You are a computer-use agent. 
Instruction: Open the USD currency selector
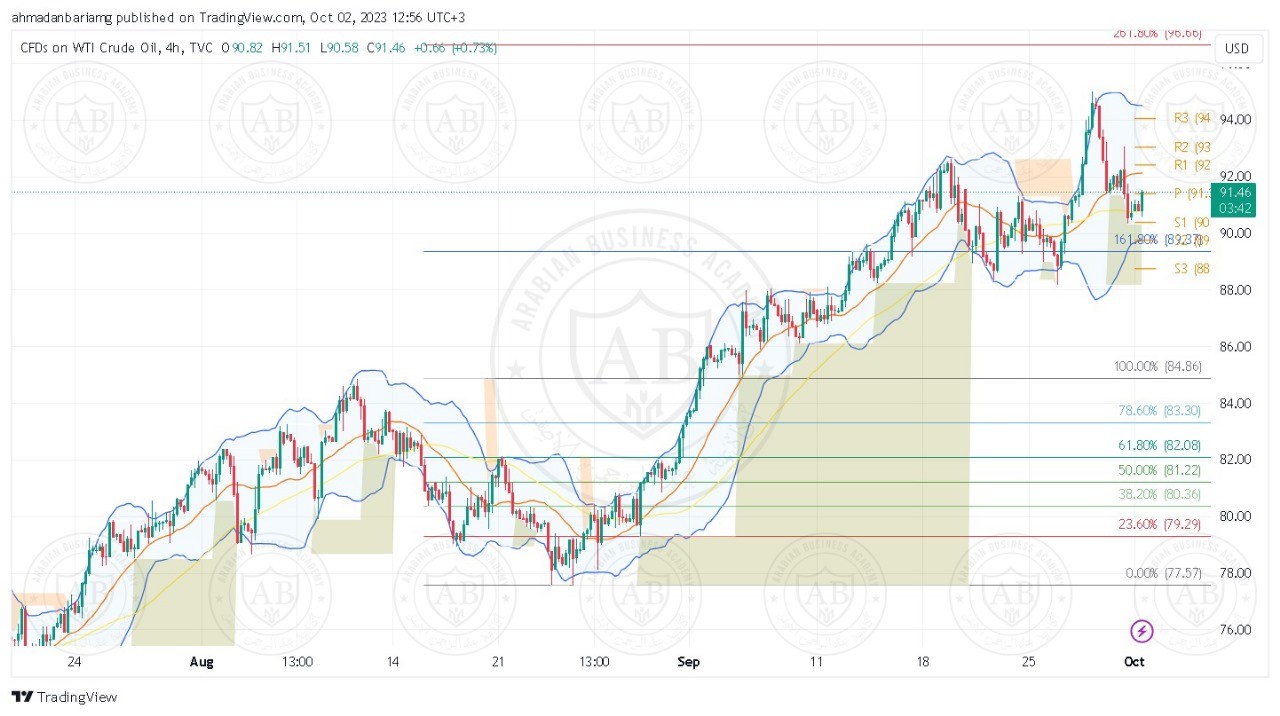1237,49
